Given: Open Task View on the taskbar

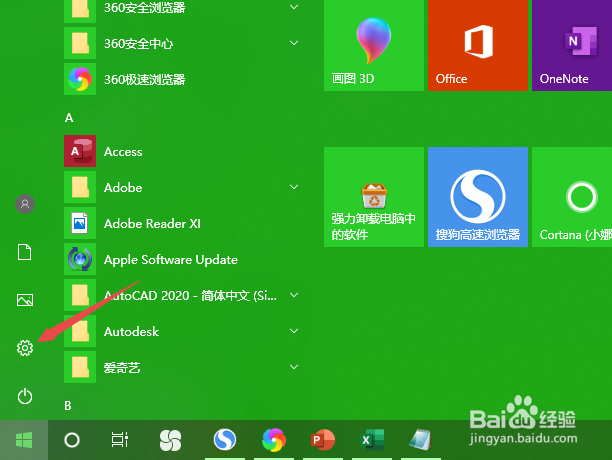Looking at the screenshot, I should (120, 440).
